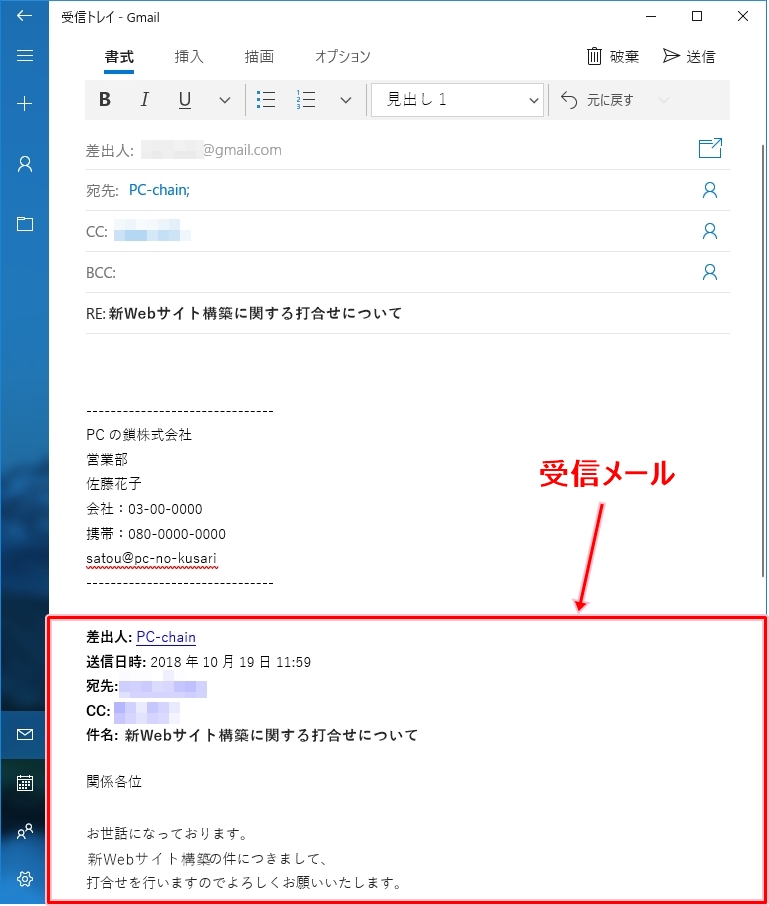Viewport: 769px width, 906px height.
Task: Expand list options chevron after numbering
Action: [x=346, y=100]
